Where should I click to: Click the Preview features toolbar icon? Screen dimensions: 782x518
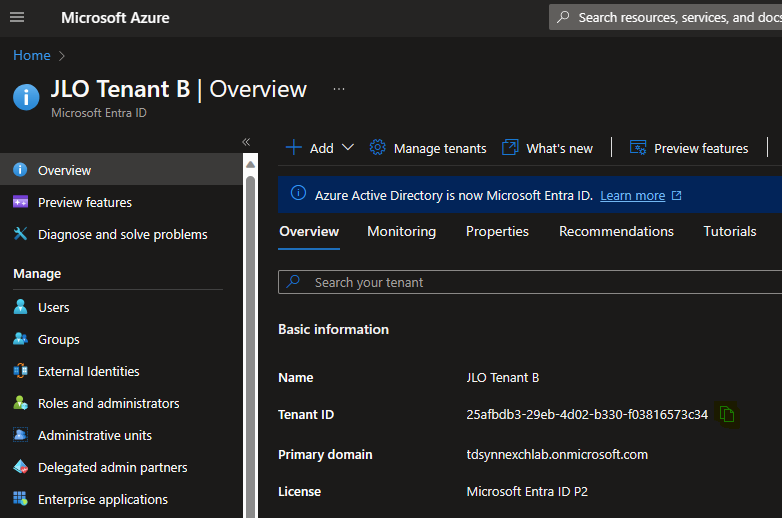coord(638,148)
